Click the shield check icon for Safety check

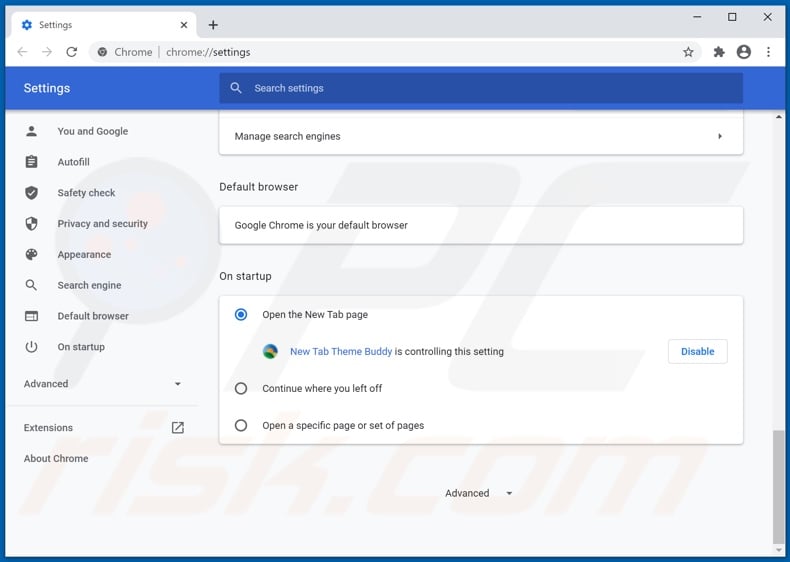31,193
